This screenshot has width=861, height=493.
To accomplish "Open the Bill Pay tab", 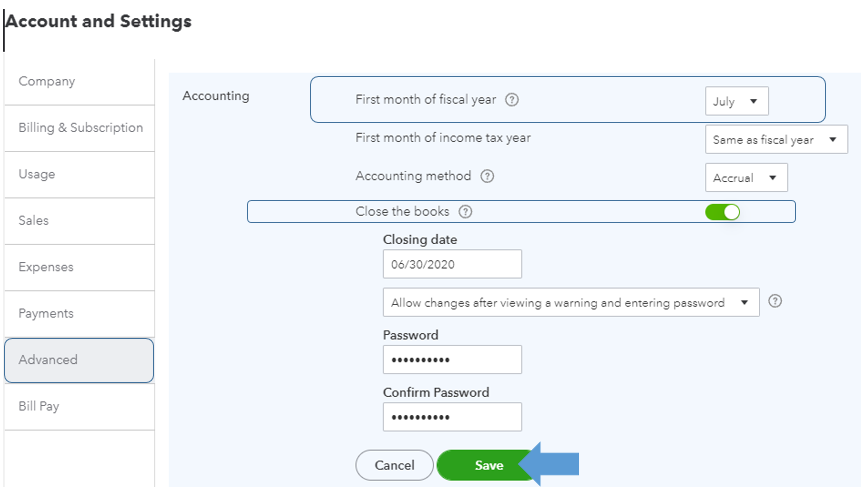I will (x=78, y=406).
